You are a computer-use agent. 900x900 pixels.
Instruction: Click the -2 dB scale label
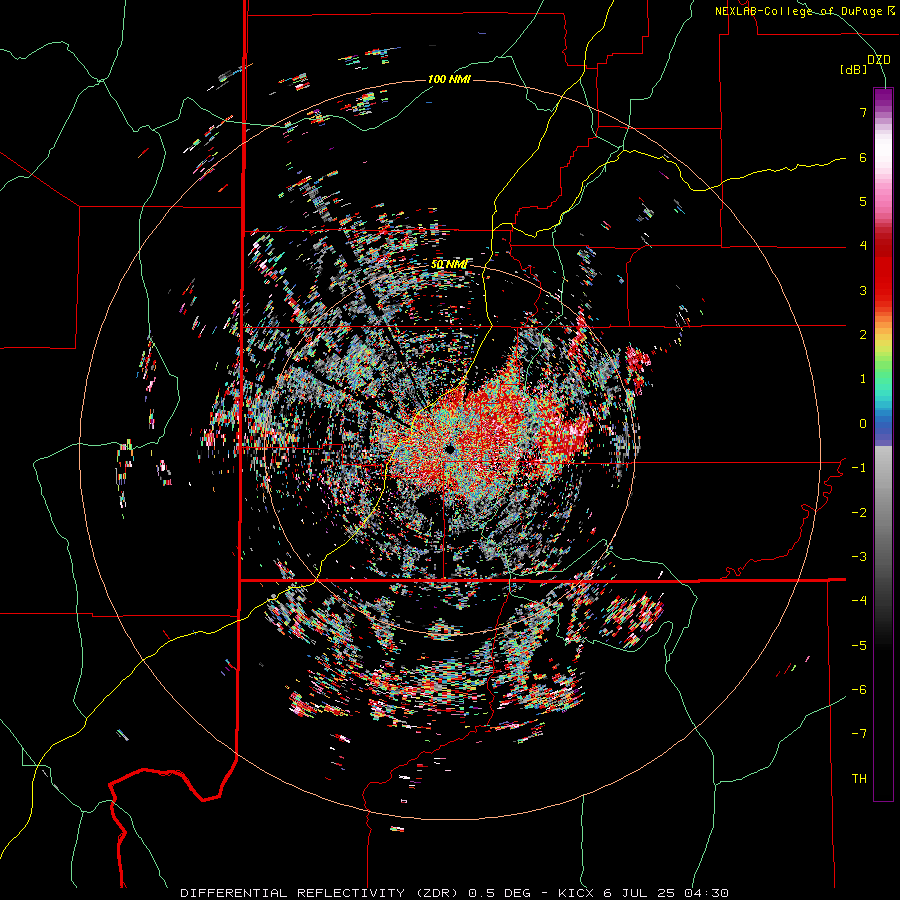(x=859, y=513)
